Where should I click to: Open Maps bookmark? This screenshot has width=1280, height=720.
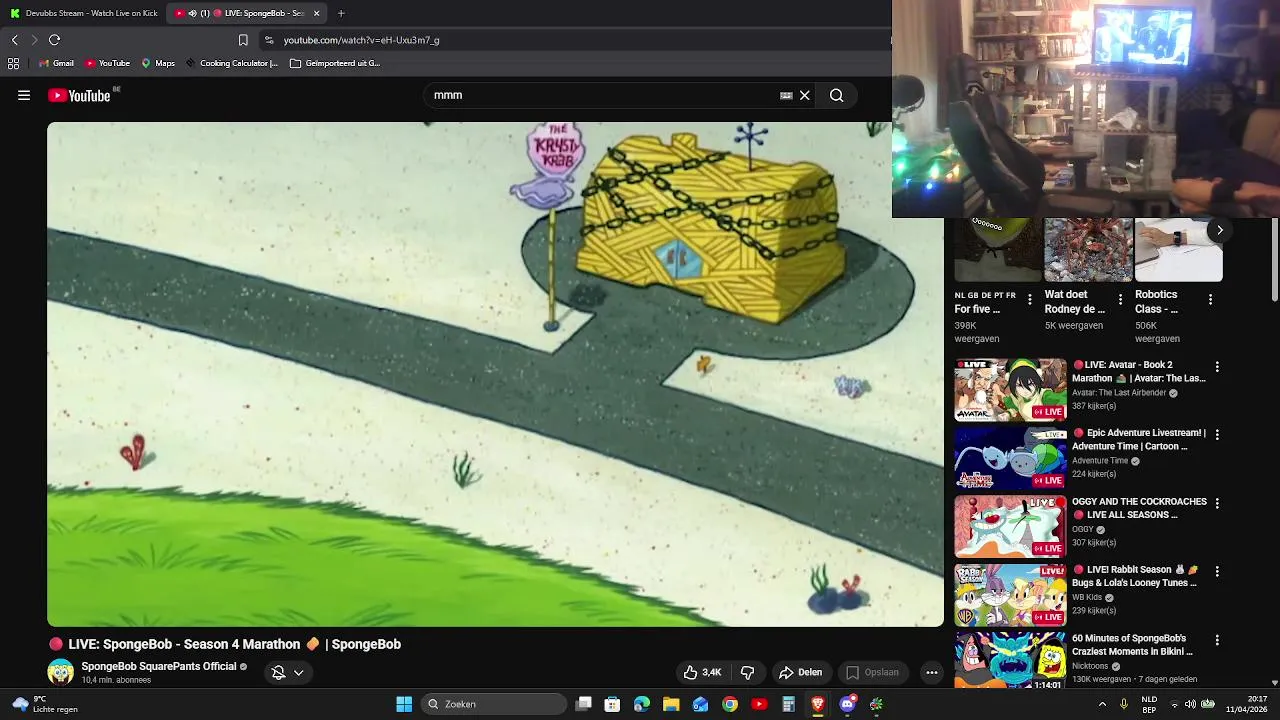point(158,63)
